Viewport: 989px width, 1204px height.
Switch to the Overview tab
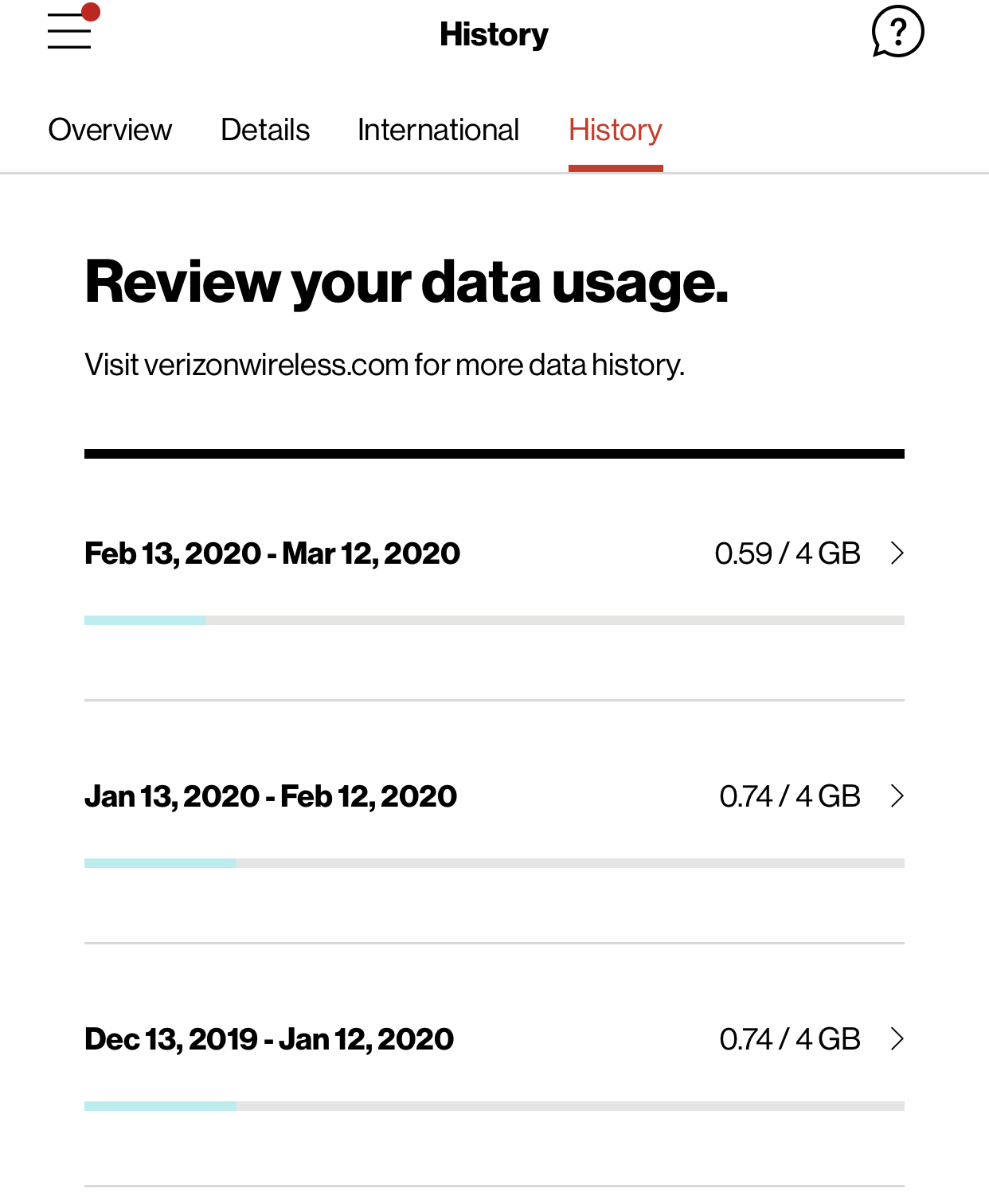point(110,130)
